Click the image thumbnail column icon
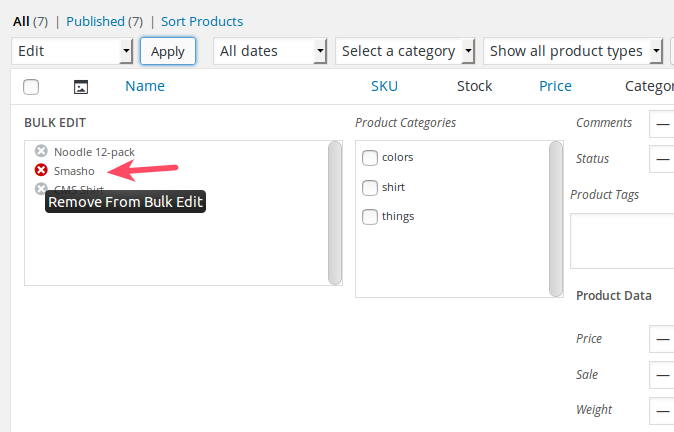The image size is (674, 432). [x=82, y=87]
